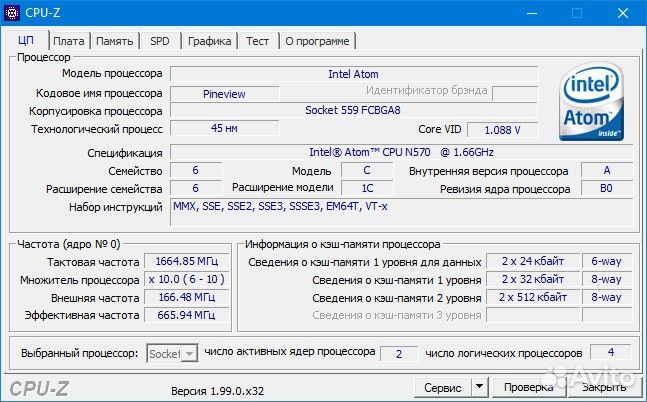Click the Эффективная частота 665.94 МГц value
Screen dimensions: 647x402
[187, 315]
